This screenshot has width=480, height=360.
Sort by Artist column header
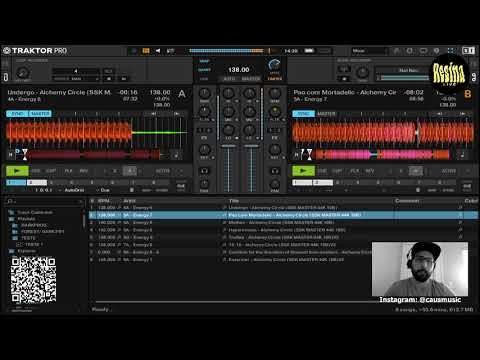[129, 201]
